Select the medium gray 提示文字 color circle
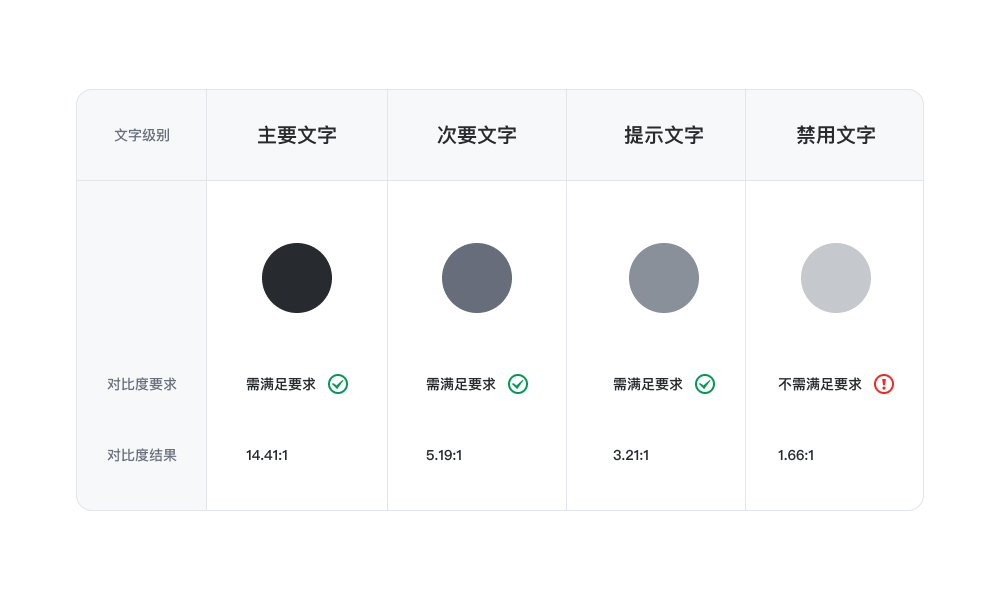The height and width of the screenshot is (600, 1000). point(664,278)
